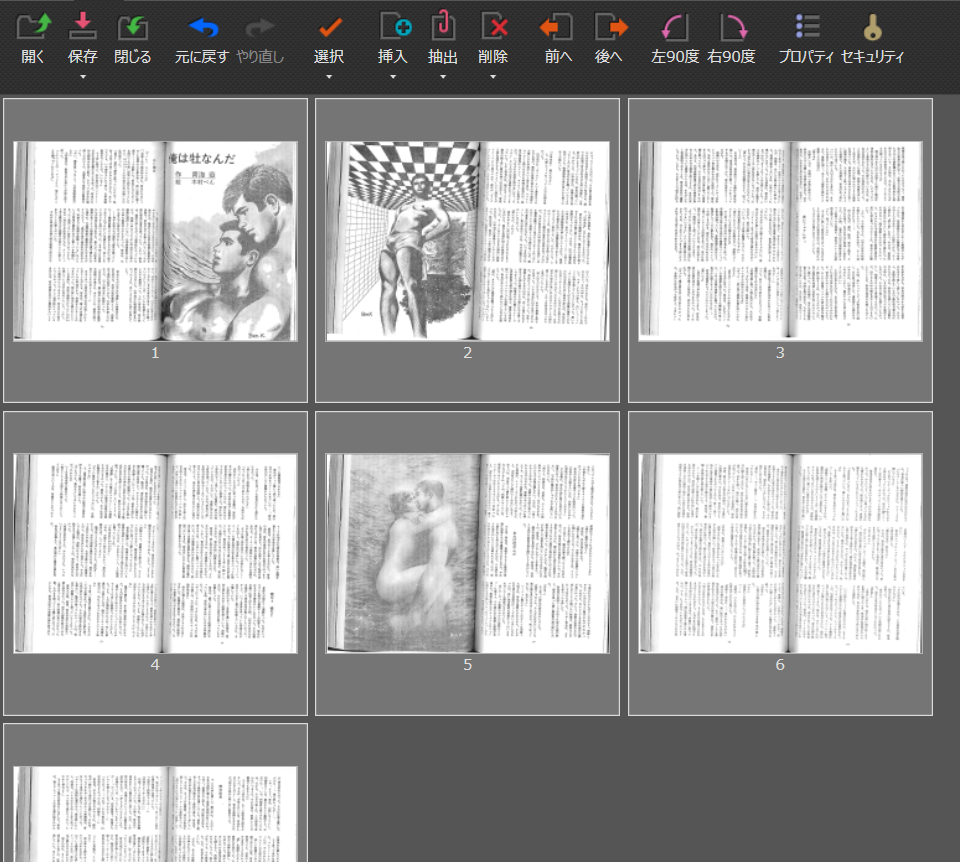Click the 閉じる (Close) file icon
This screenshot has height=862, width=960.
click(x=132, y=28)
